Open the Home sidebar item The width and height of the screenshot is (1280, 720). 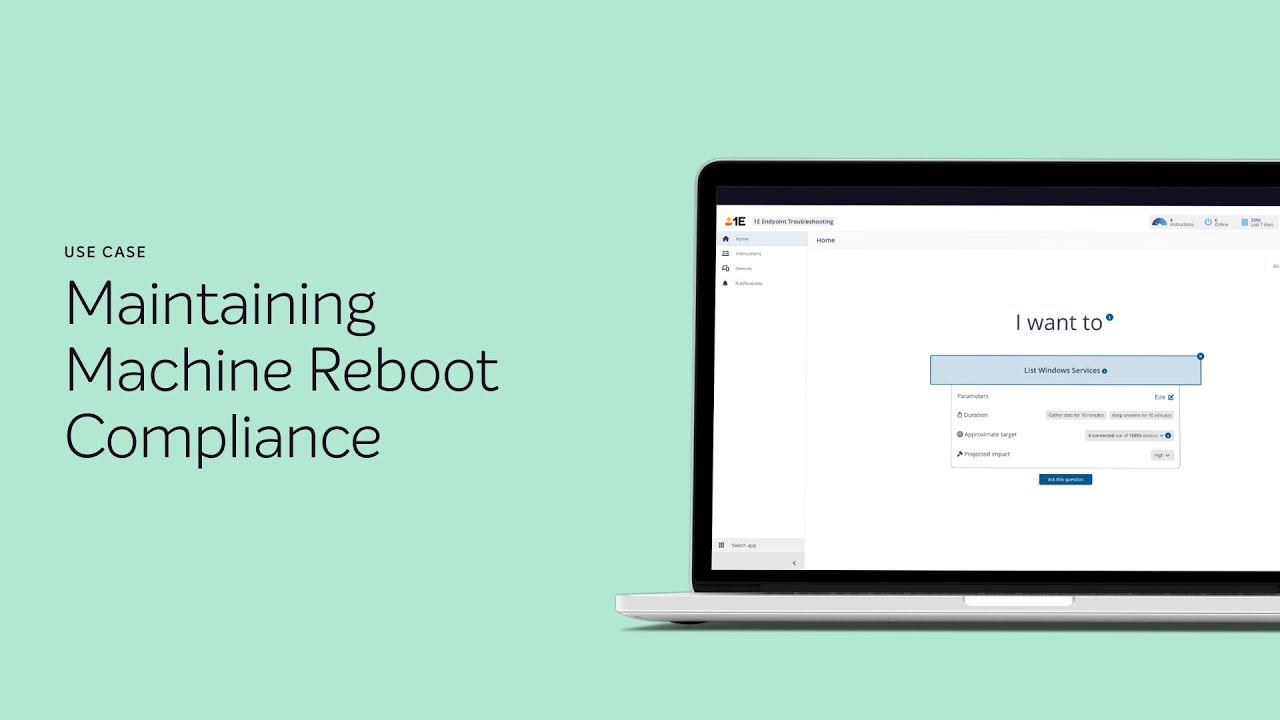[x=762, y=239]
